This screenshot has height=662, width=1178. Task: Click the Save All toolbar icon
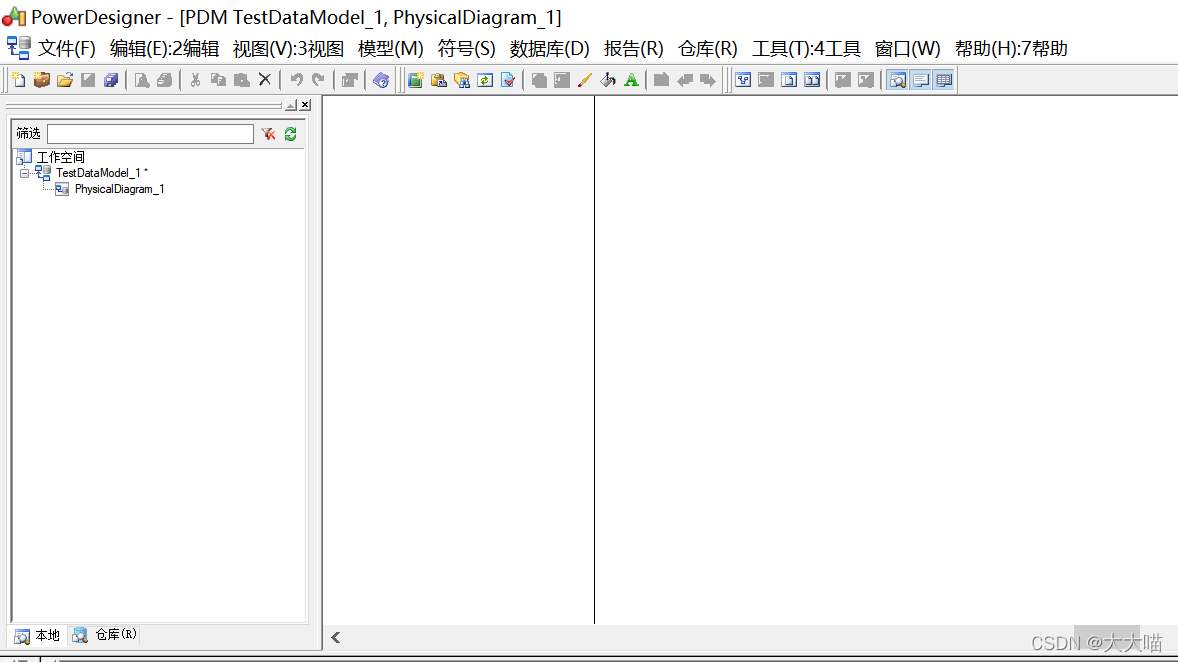[111, 80]
